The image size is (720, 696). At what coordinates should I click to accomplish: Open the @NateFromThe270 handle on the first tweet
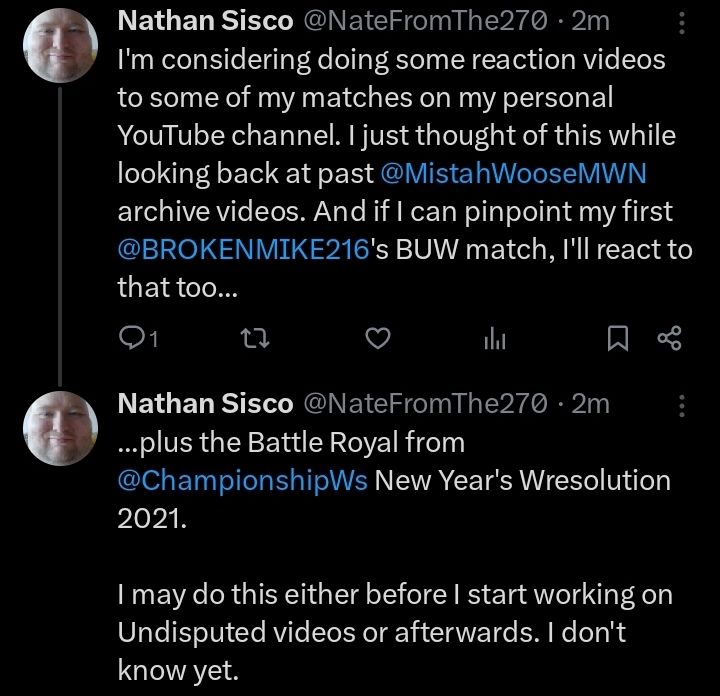point(424,22)
